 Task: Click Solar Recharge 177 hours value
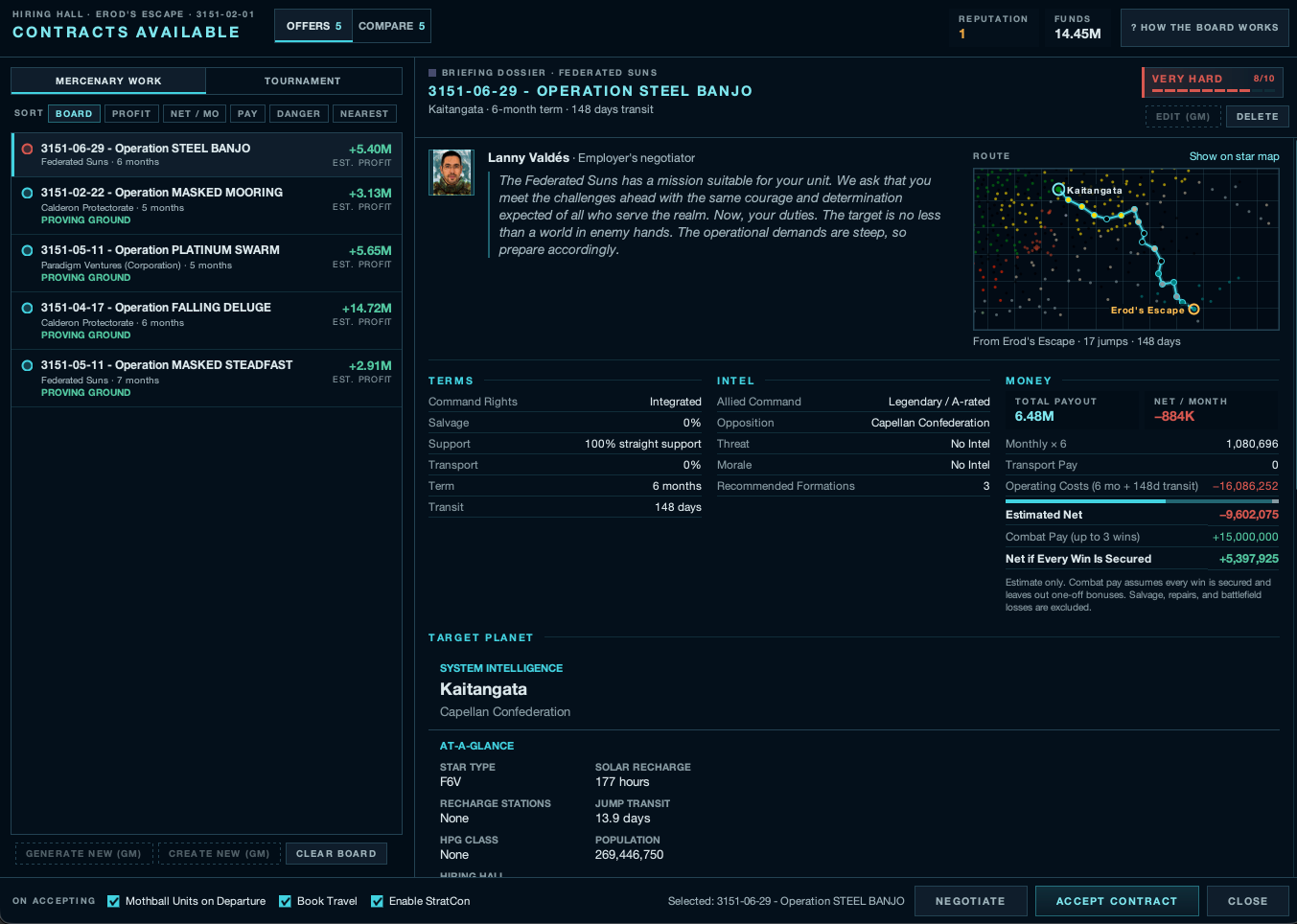622,782
